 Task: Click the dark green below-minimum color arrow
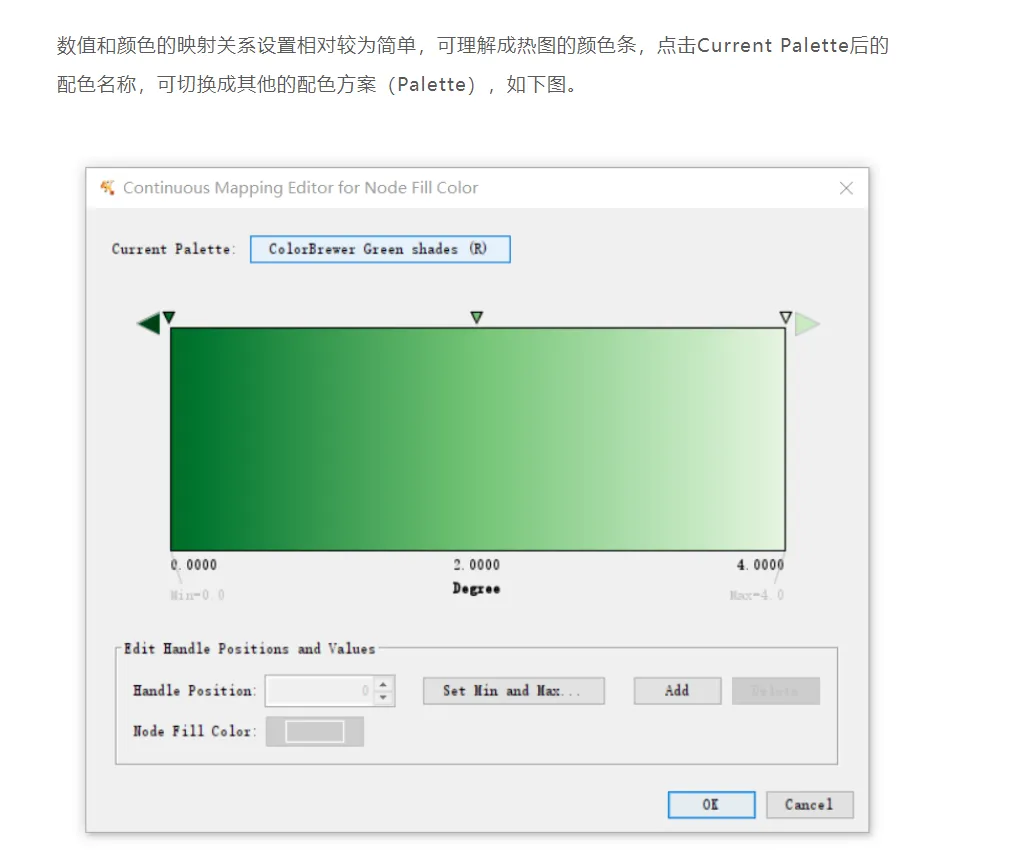[x=148, y=323]
